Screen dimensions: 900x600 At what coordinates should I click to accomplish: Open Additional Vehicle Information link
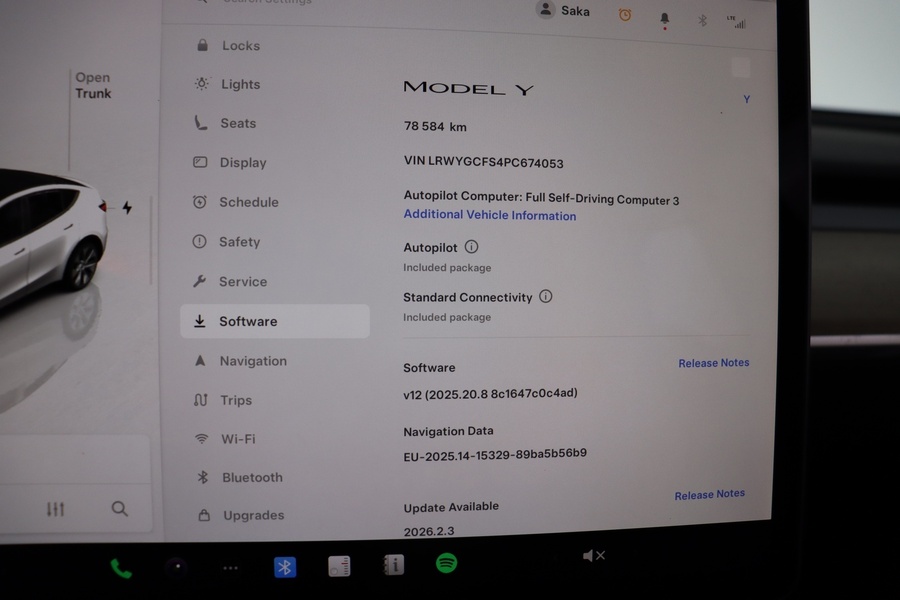489,215
